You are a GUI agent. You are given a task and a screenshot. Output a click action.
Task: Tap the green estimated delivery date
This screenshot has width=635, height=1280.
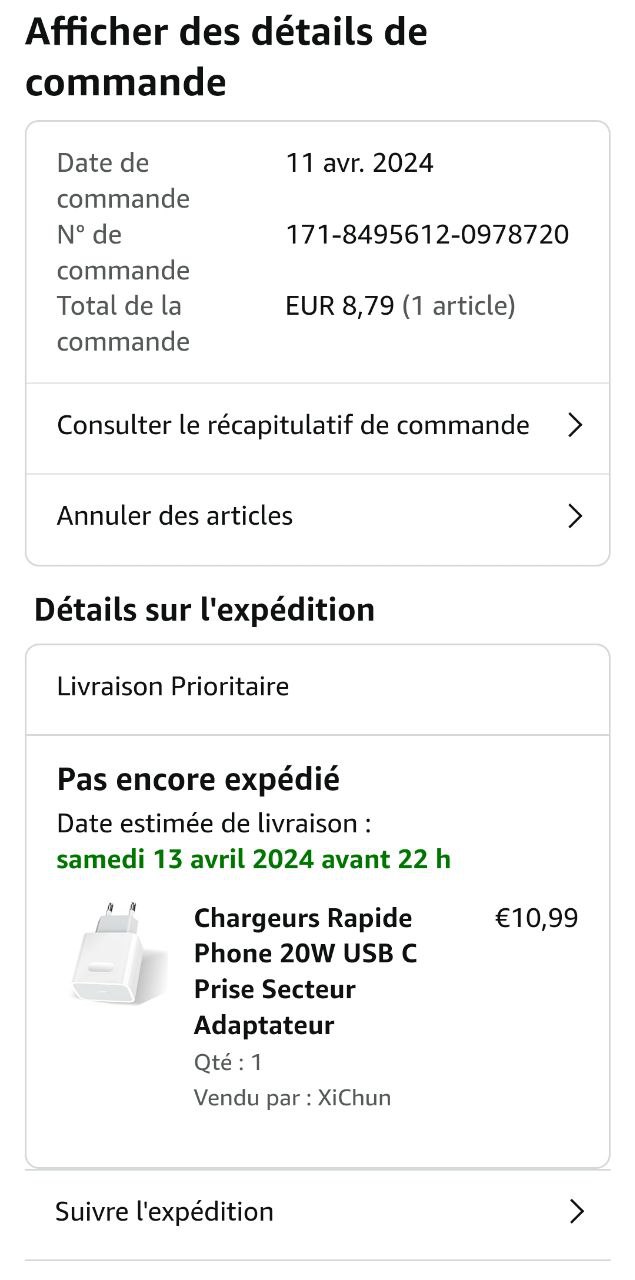tap(254, 859)
